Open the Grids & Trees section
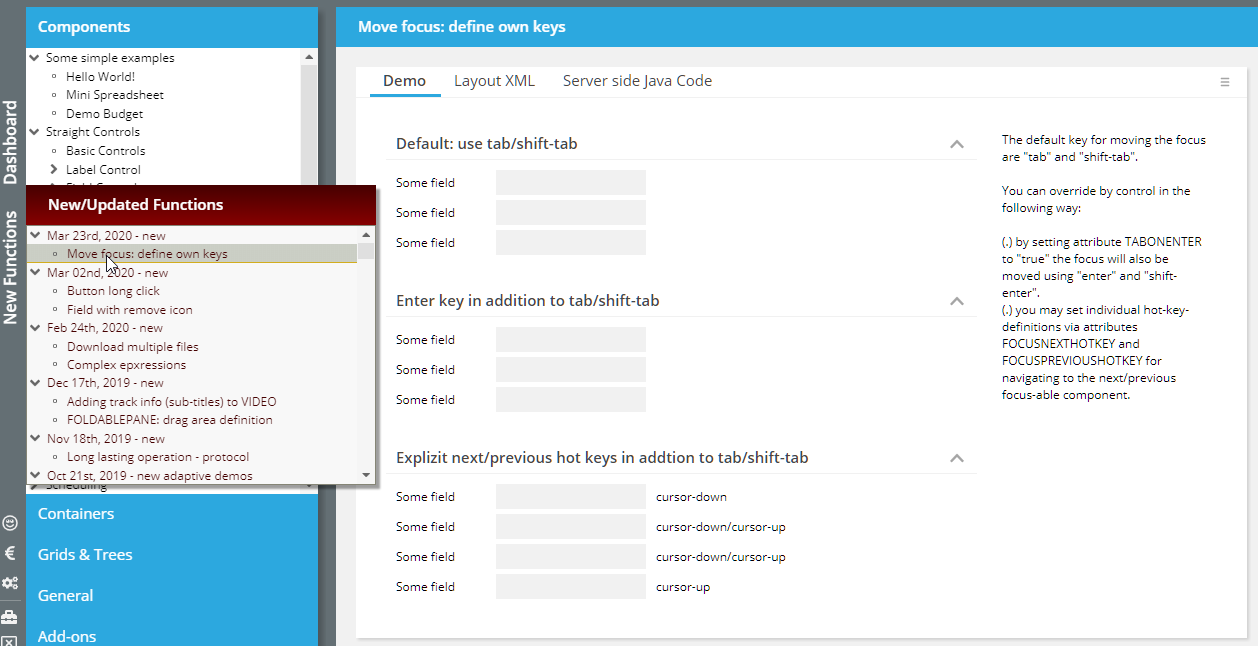Viewport: 1258px width, 646px height. (x=85, y=555)
